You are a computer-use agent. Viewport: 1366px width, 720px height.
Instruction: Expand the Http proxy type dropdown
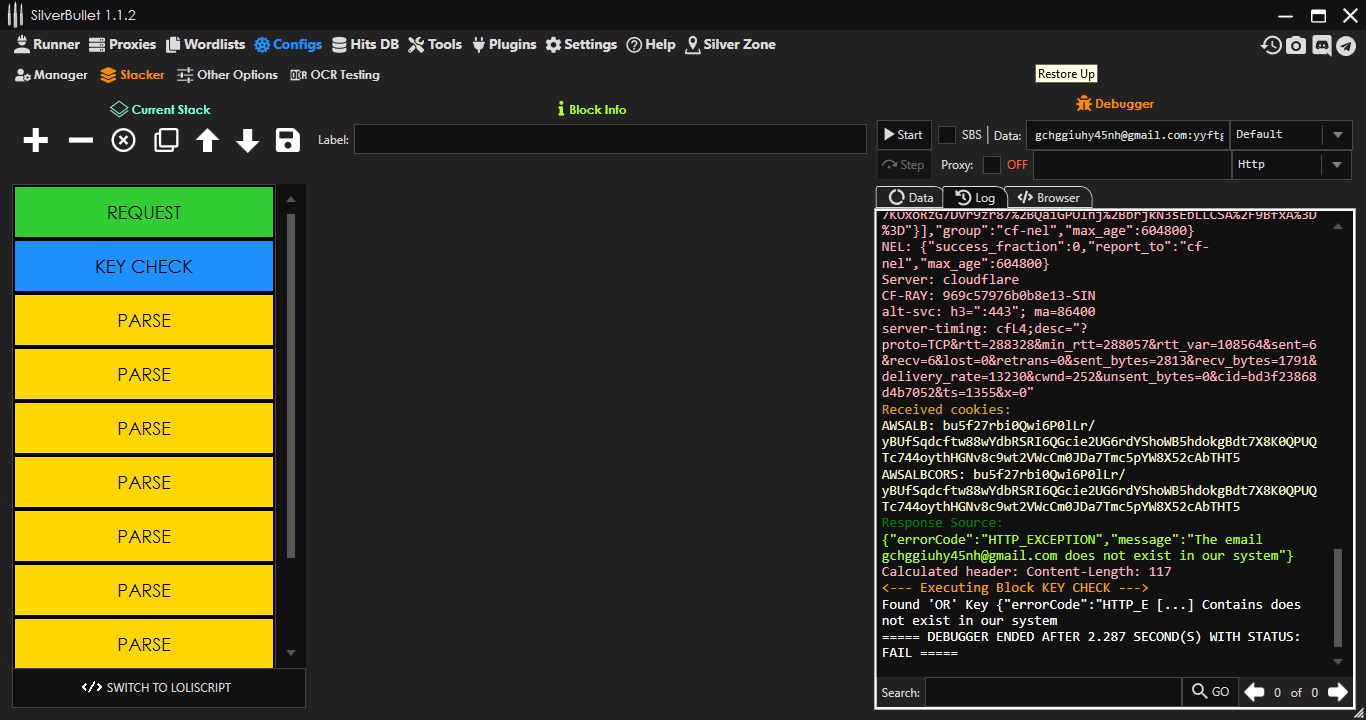[1291, 165]
